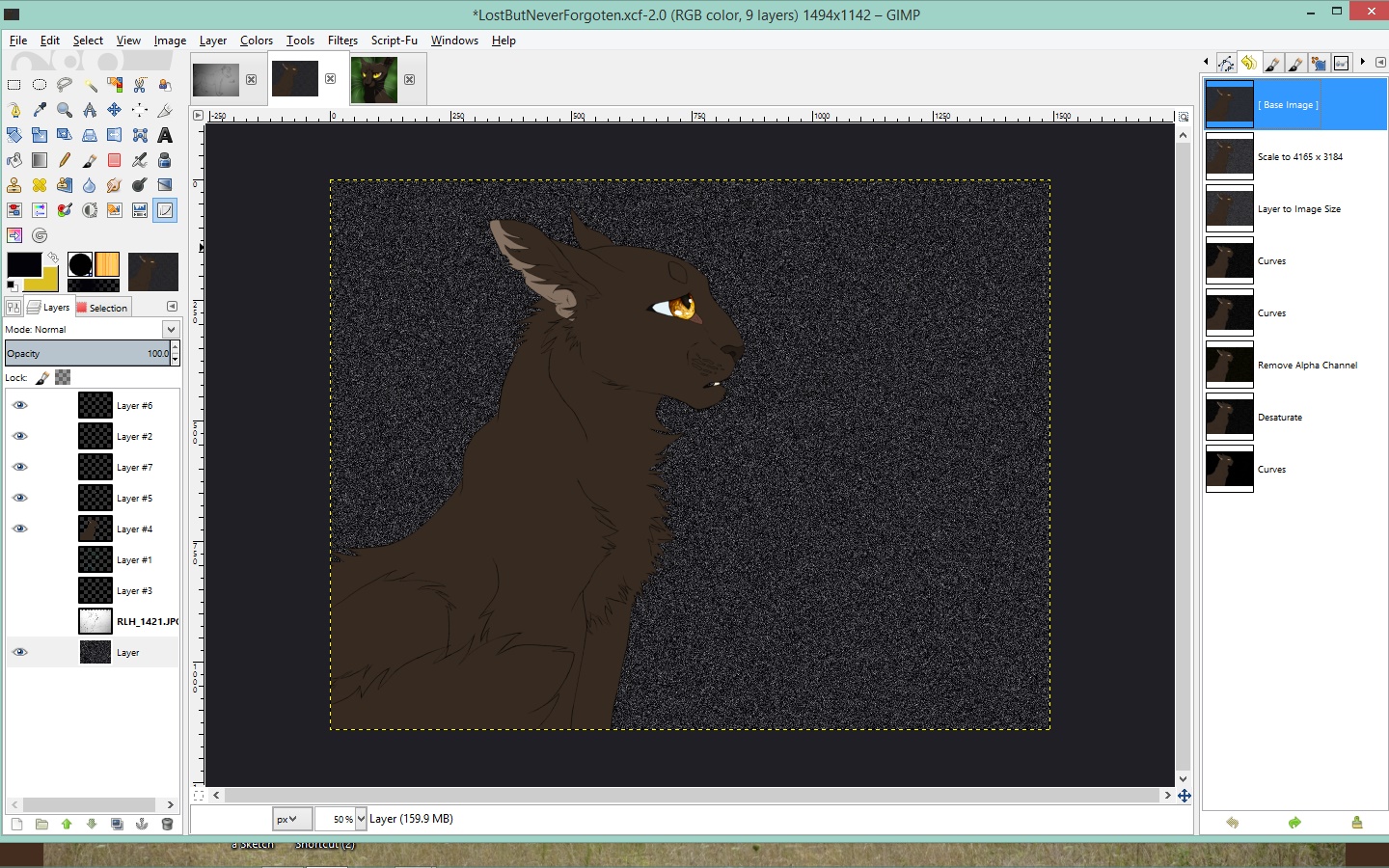
Task: Select the Fuzzy Select magic wand tool
Action: tap(90, 85)
